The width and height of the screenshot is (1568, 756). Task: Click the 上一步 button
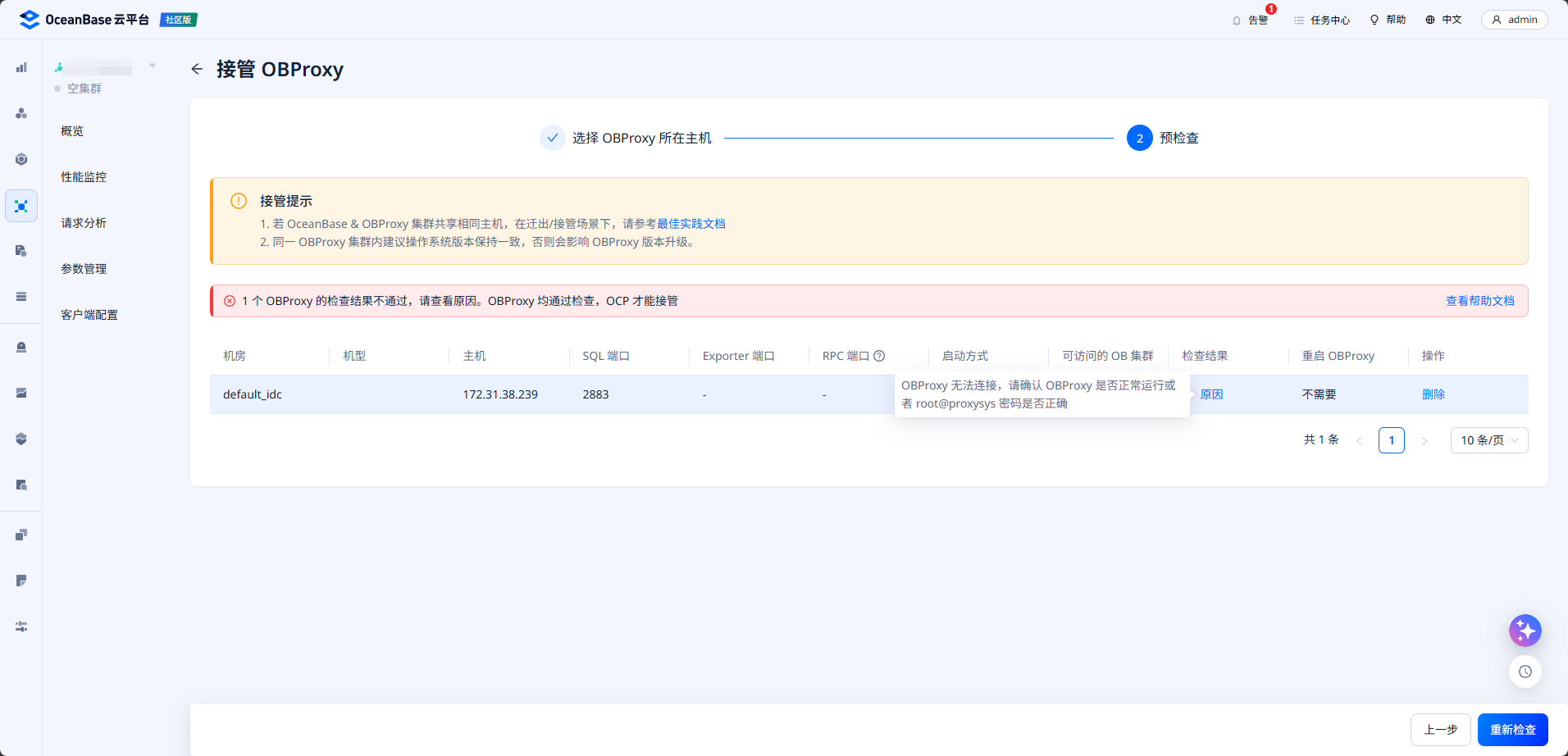1440,730
